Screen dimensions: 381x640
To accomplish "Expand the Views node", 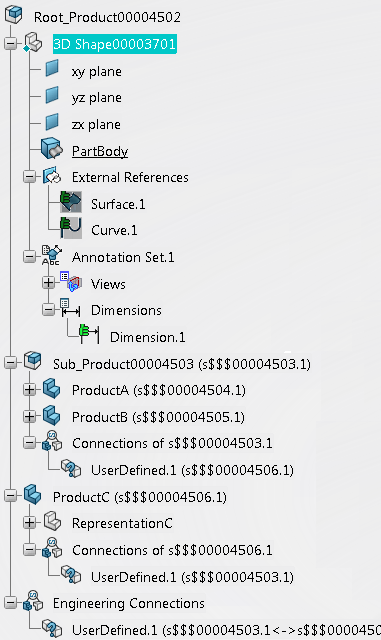I will (48, 282).
